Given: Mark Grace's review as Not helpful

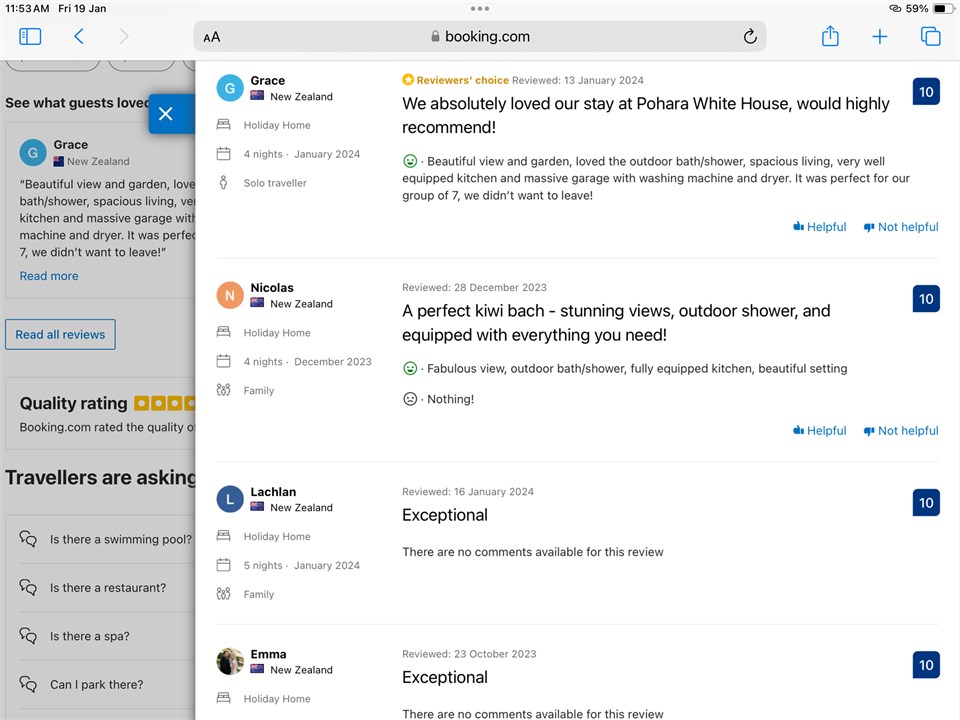Looking at the screenshot, I should (x=900, y=227).
